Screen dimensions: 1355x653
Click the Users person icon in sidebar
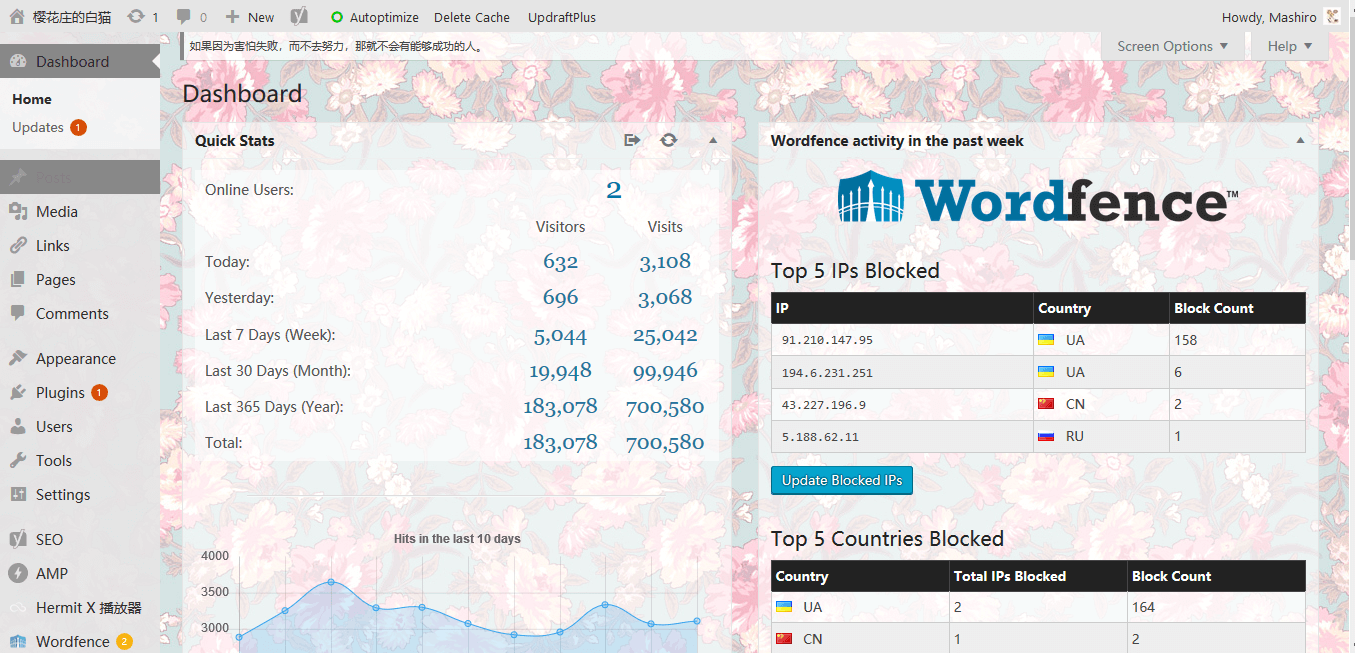[x=18, y=426]
